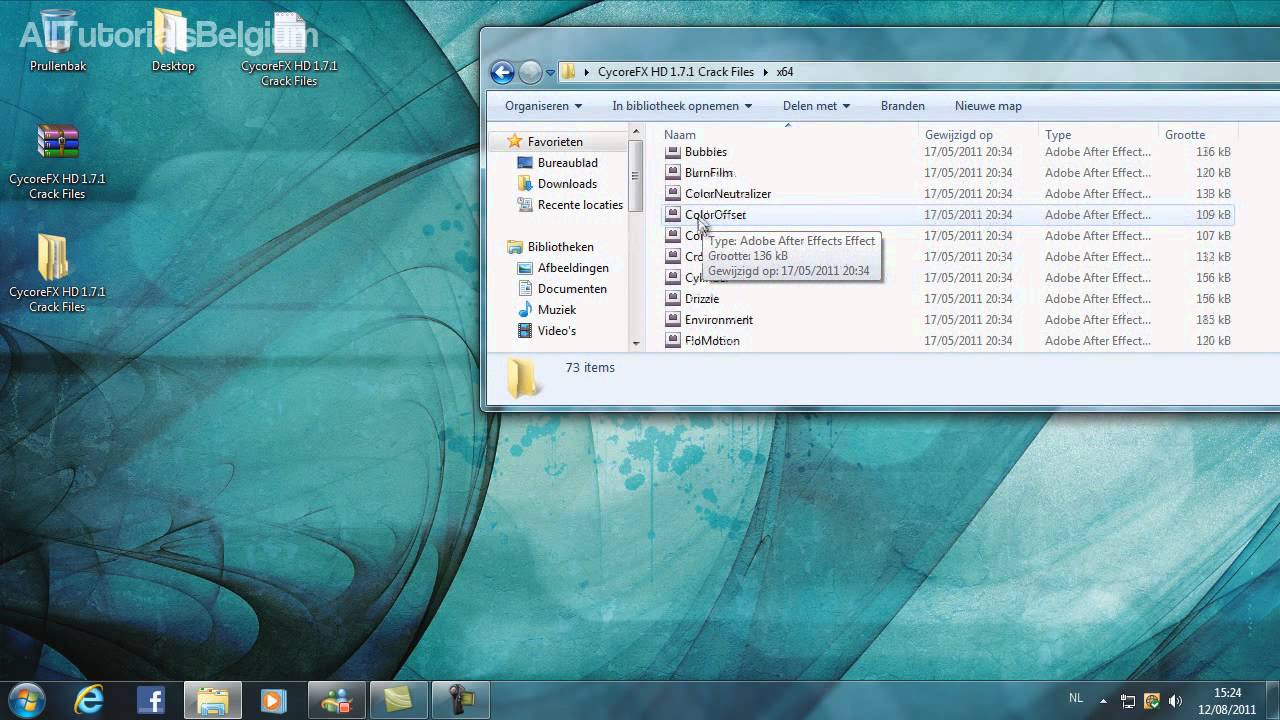Expand breadcrumb arrow after CycoreFX HD 1.7.1 Crack Files
Screen dimensions: 1280x720
(765, 72)
